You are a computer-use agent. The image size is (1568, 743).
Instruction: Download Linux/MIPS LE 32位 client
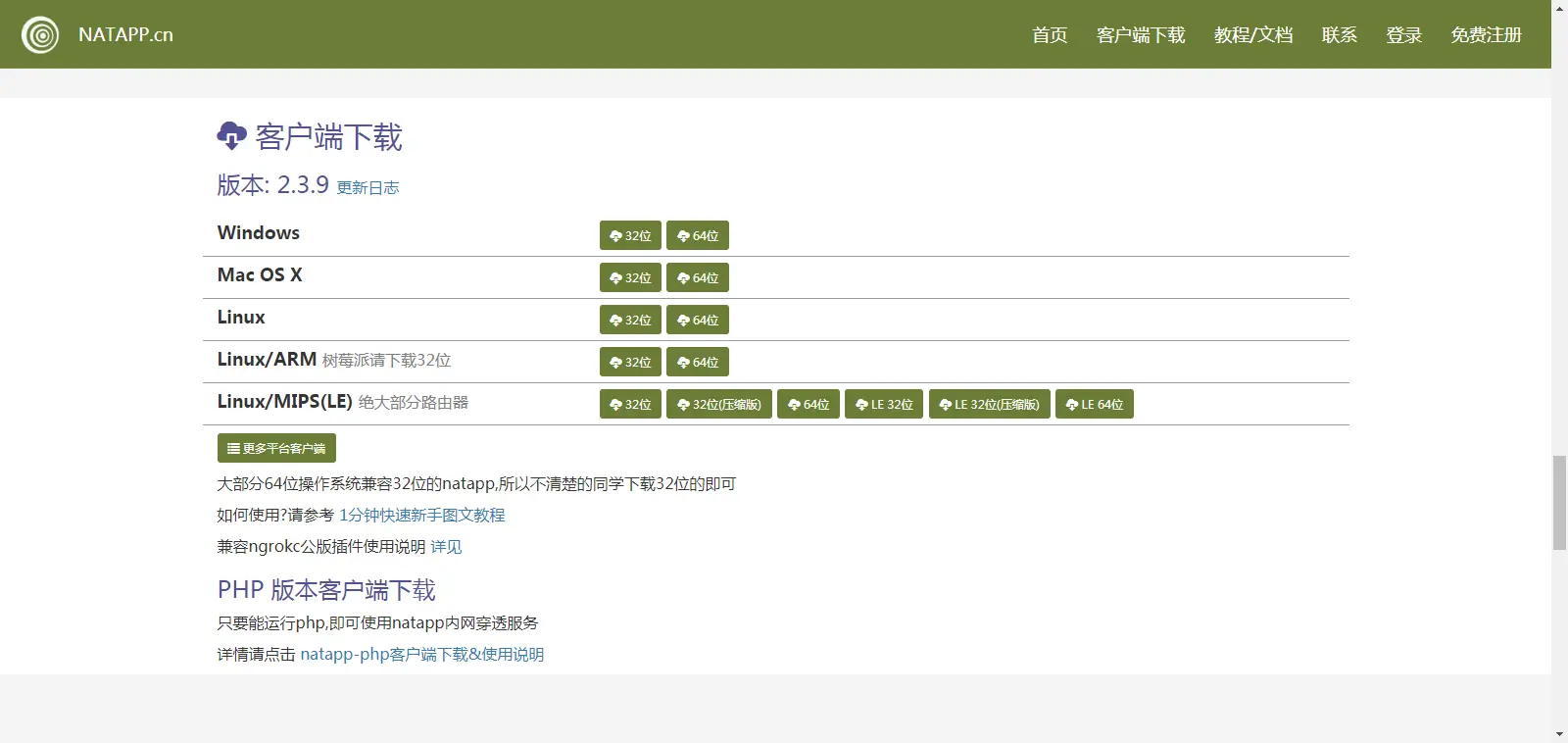tap(884, 404)
